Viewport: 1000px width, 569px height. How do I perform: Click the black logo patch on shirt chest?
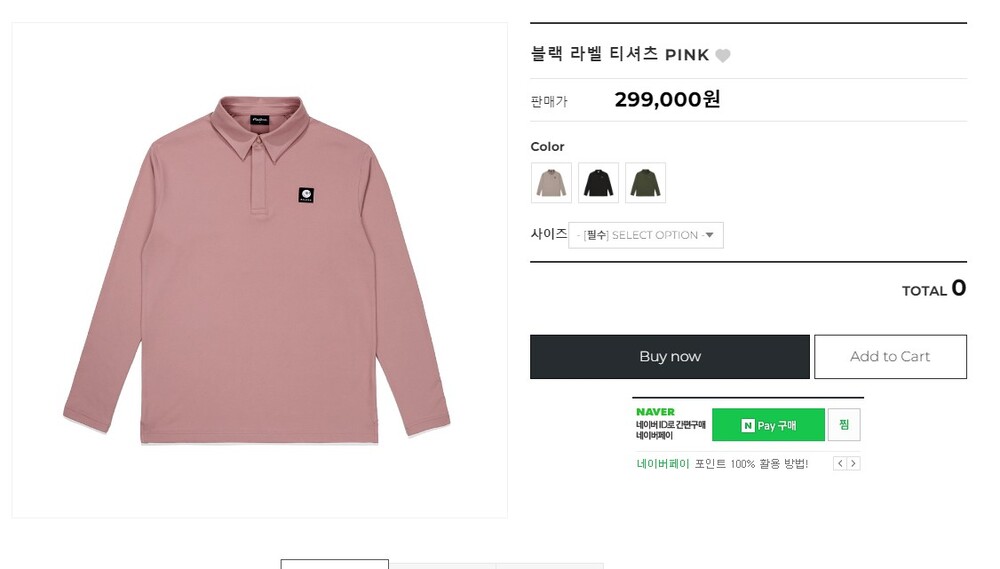click(x=306, y=195)
